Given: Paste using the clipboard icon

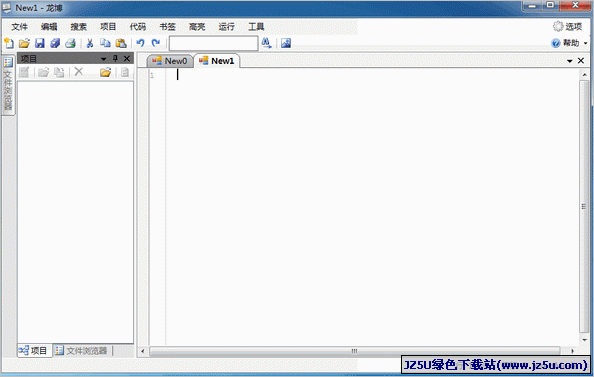Looking at the screenshot, I should [x=121, y=43].
